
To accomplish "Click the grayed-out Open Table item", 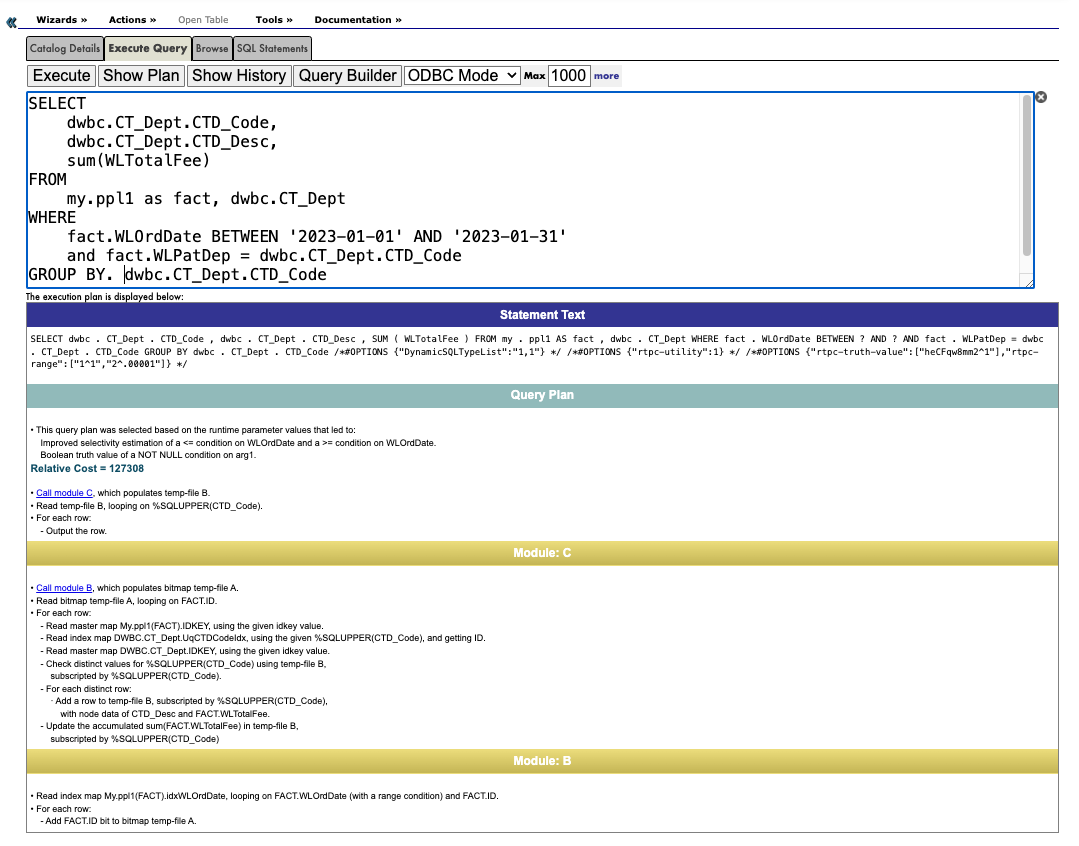I will 203,20.
